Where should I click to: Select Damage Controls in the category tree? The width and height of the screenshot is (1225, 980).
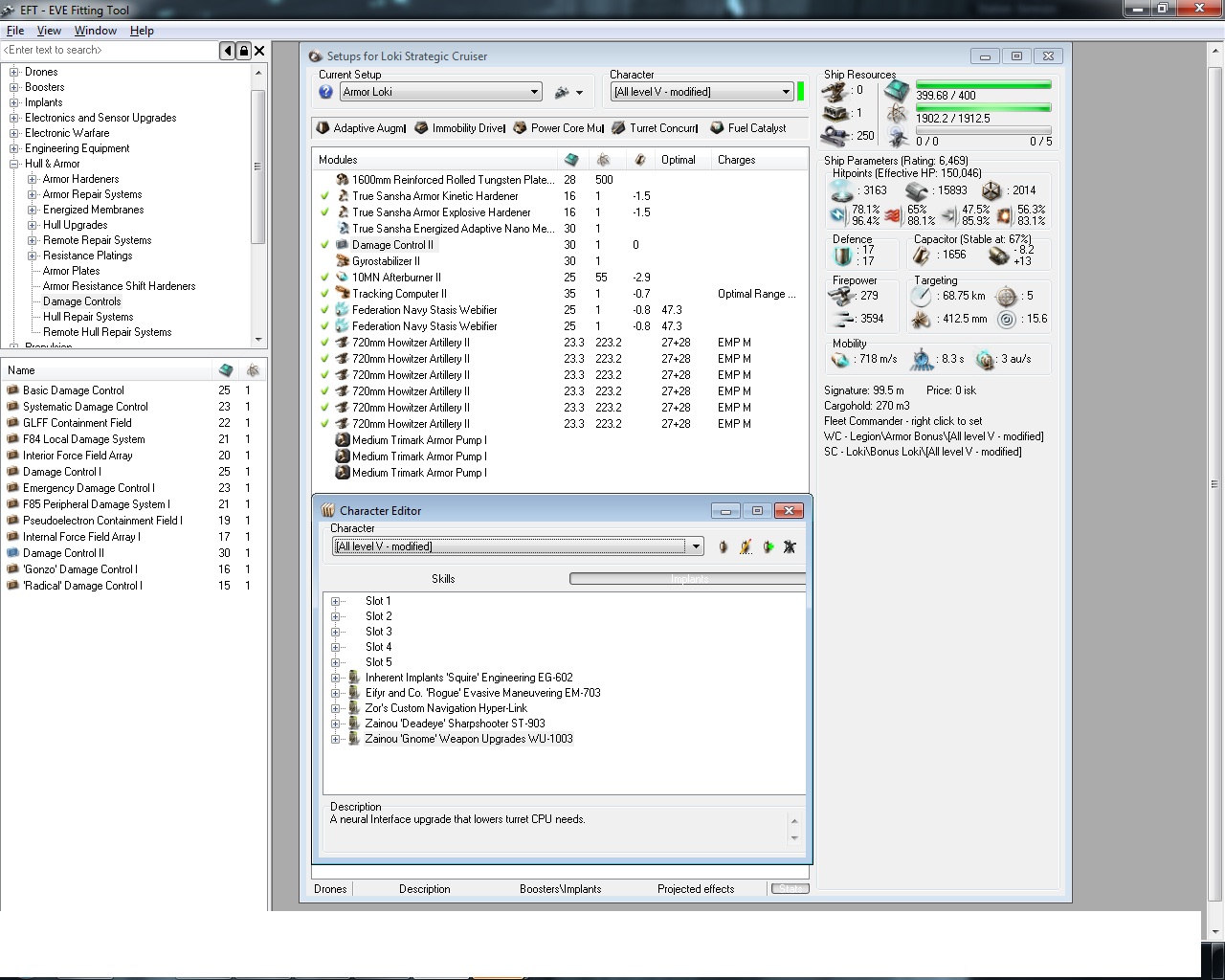coord(81,301)
